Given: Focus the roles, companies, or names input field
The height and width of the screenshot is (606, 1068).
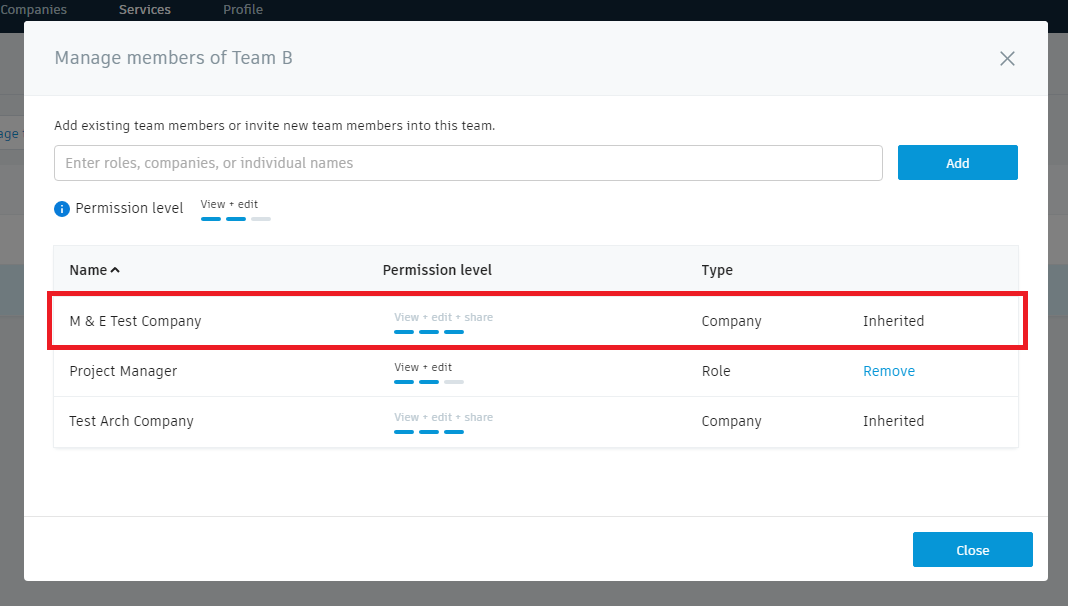Looking at the screenshot, I should 468,163.
